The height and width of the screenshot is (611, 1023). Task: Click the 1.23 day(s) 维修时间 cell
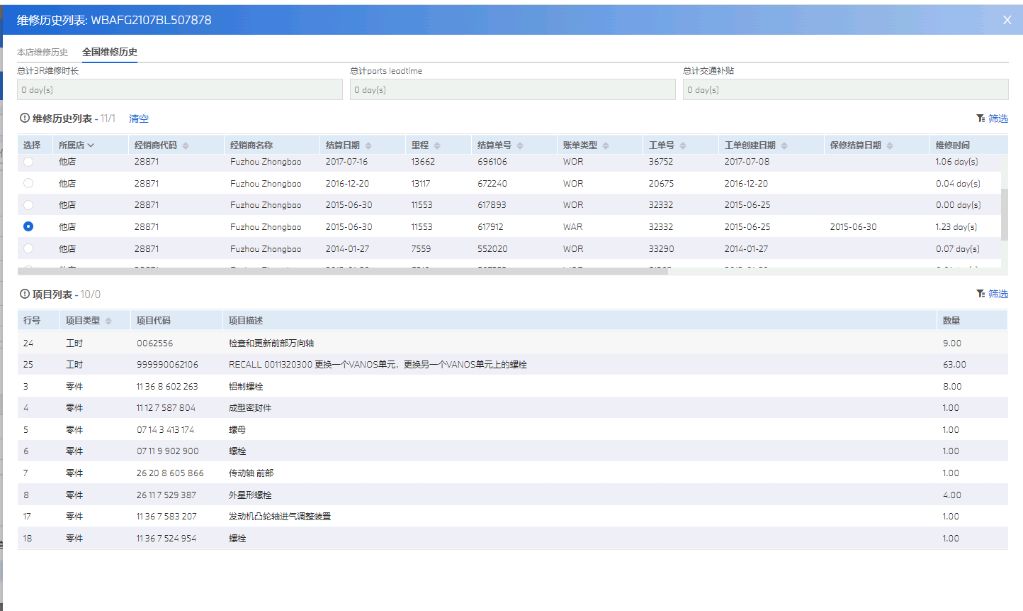pos(956,227)
